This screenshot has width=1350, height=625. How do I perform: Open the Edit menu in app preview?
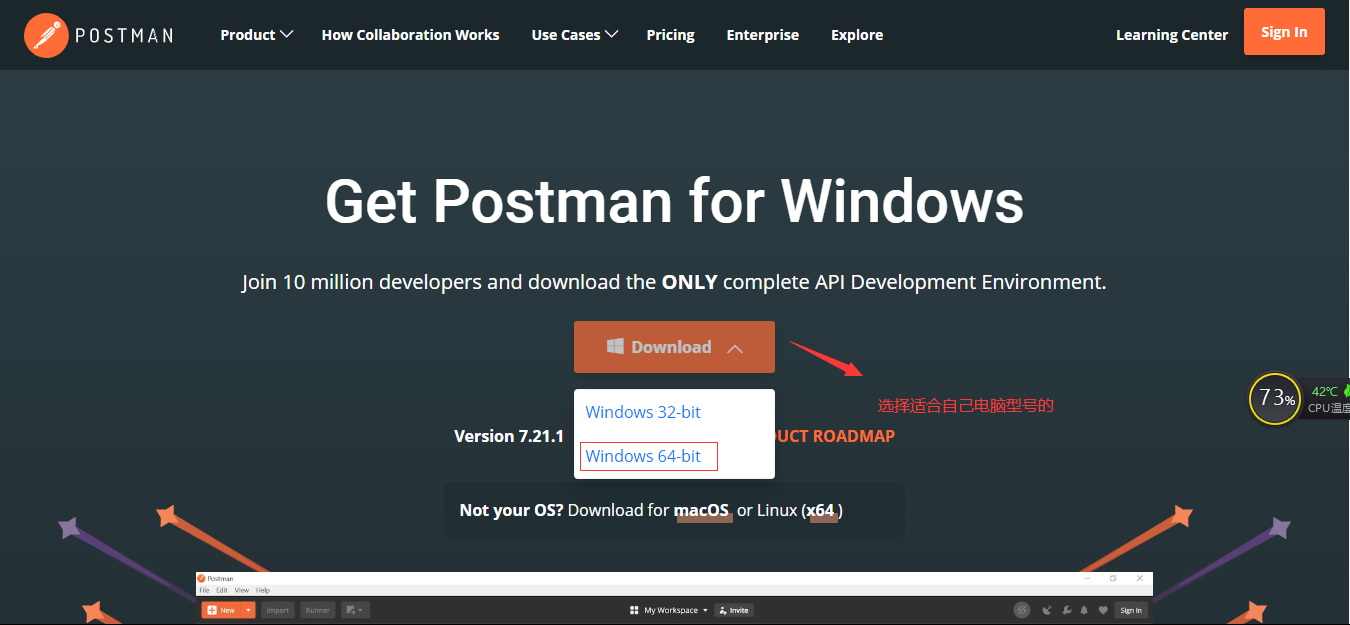click(221, 590)
